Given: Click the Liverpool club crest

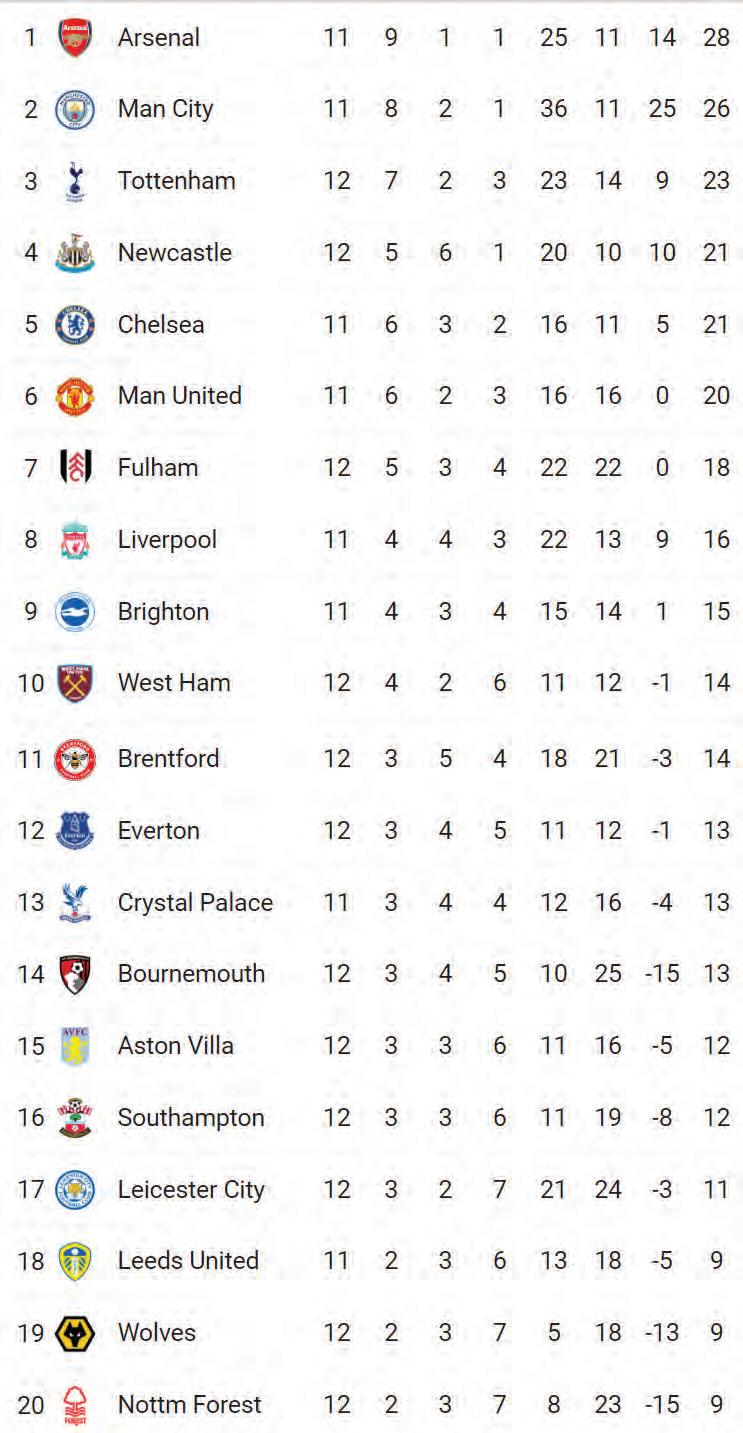Looking at the screenshot, I should point(75,540).
